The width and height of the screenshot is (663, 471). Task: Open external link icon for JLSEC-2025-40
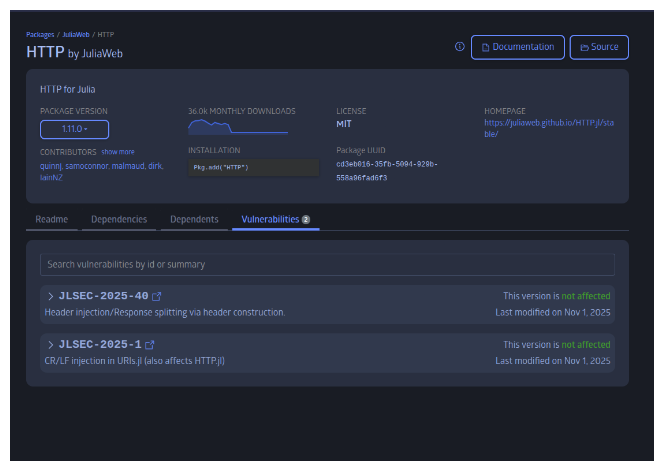[156, 296]
